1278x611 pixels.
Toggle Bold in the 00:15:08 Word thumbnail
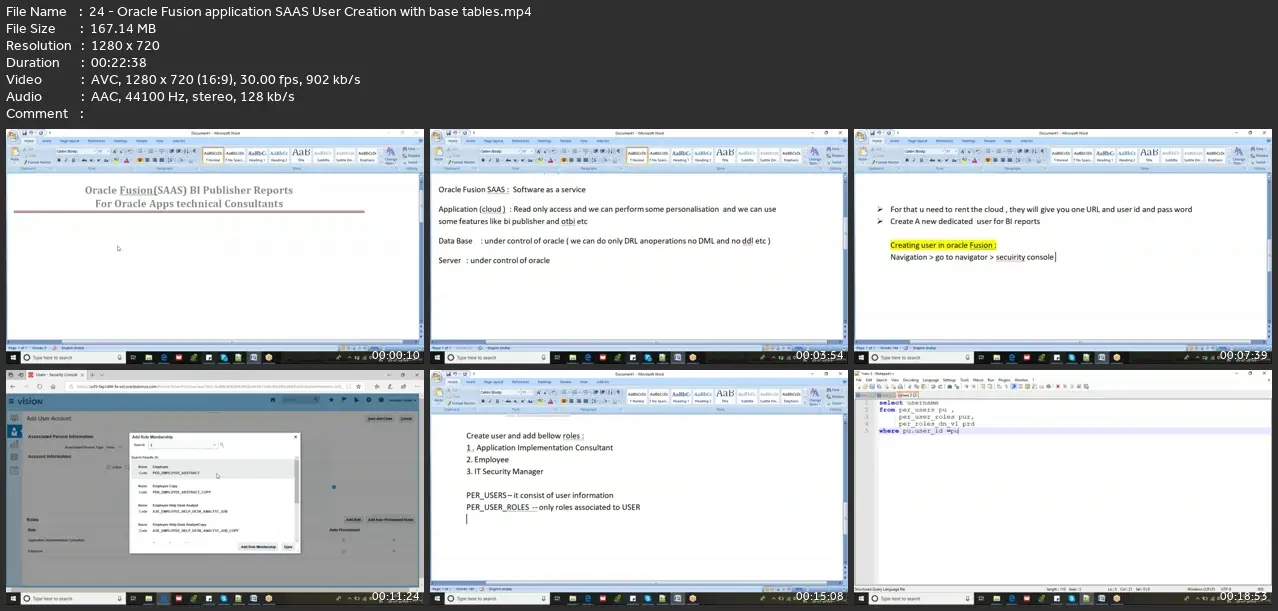[484, 402]
